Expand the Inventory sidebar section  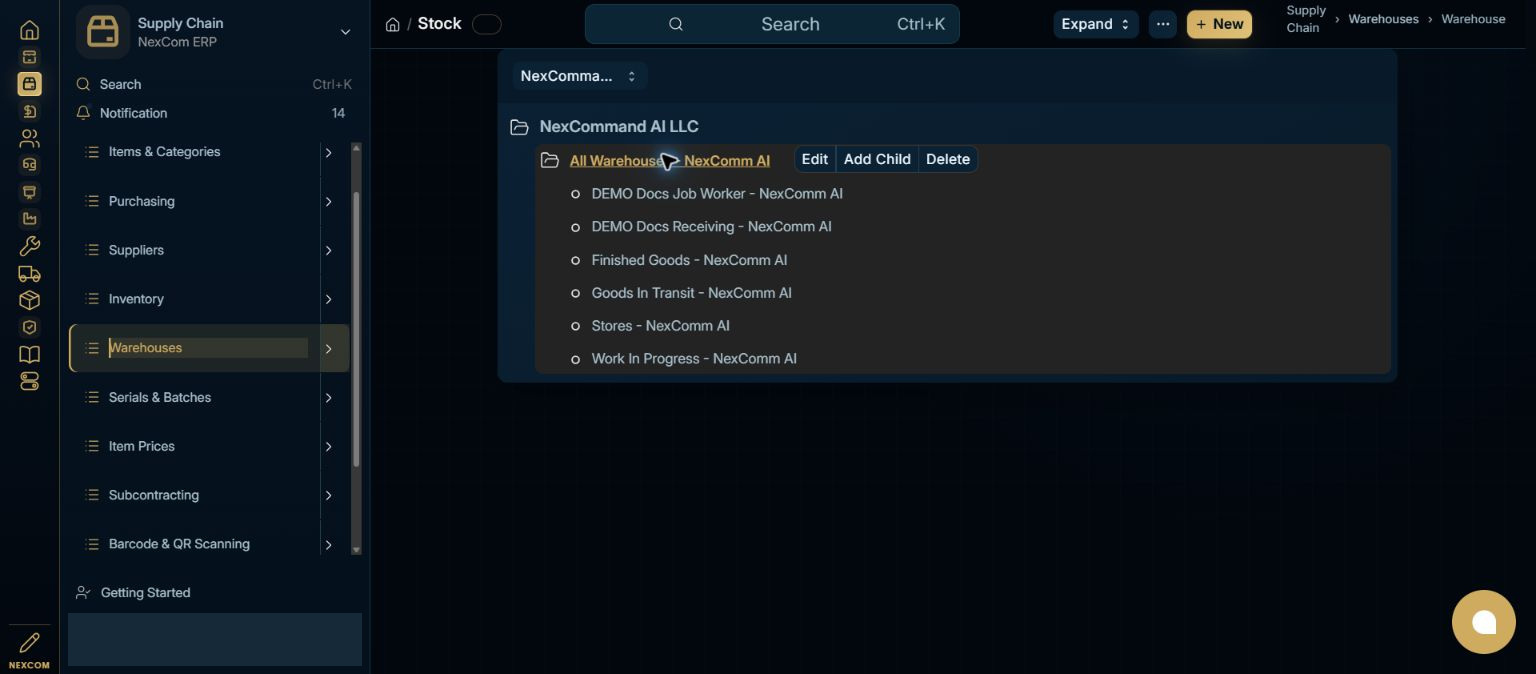(328, 299)
